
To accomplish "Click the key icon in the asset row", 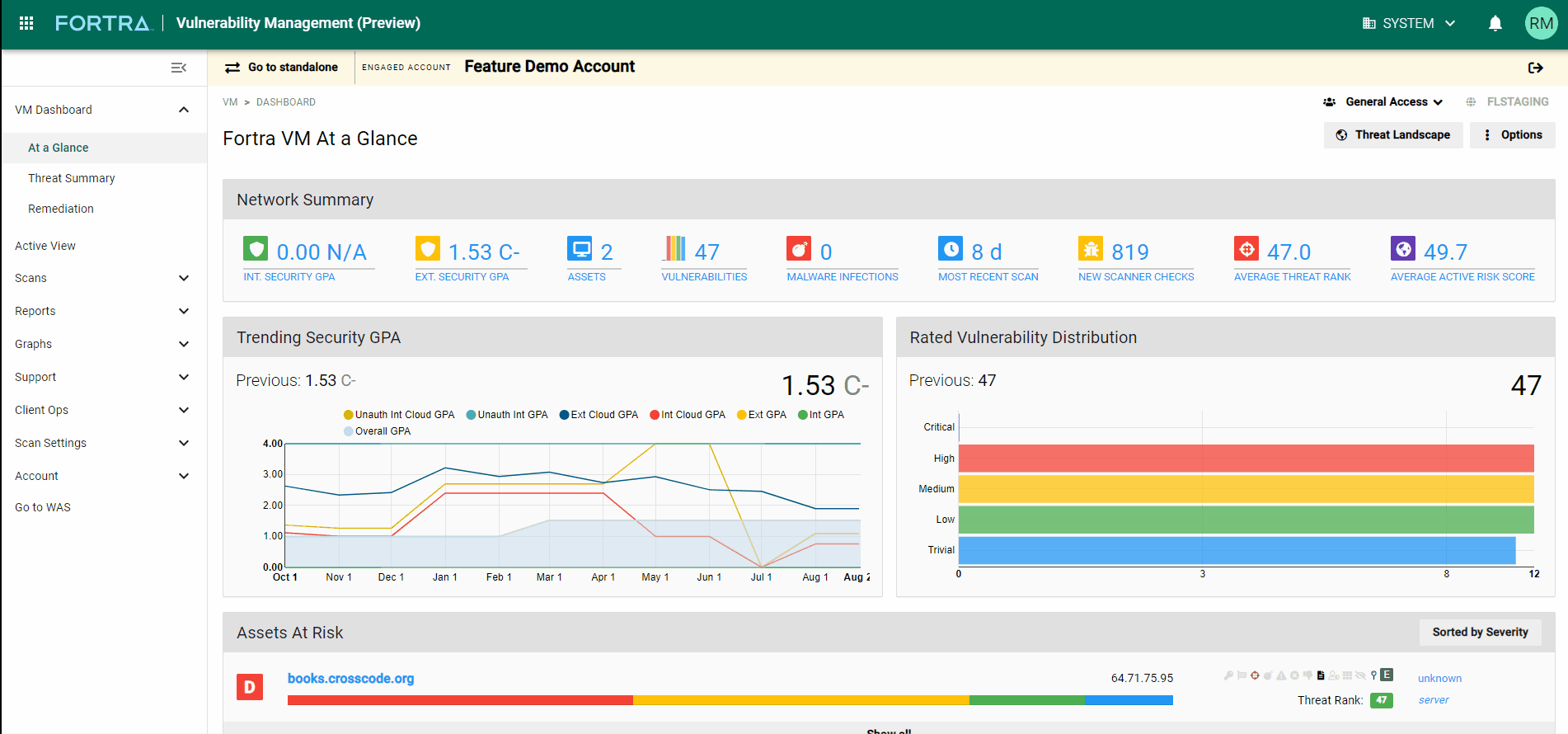I will point(1228,675).
